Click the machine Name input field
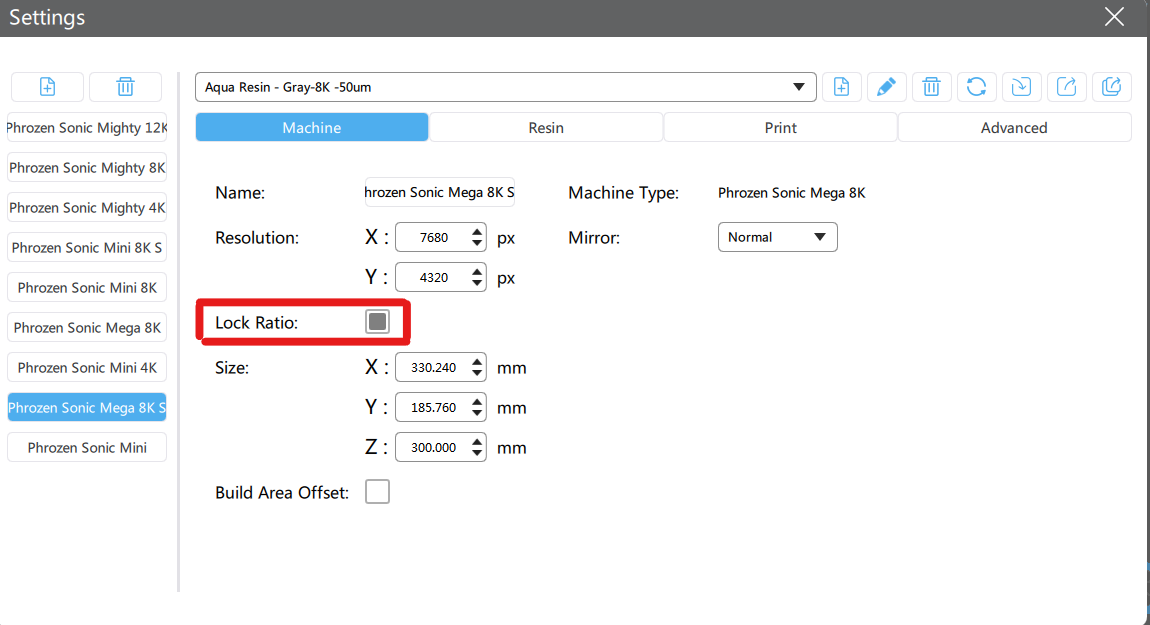This screenshot has height=625, width=1150. point(439,193)
